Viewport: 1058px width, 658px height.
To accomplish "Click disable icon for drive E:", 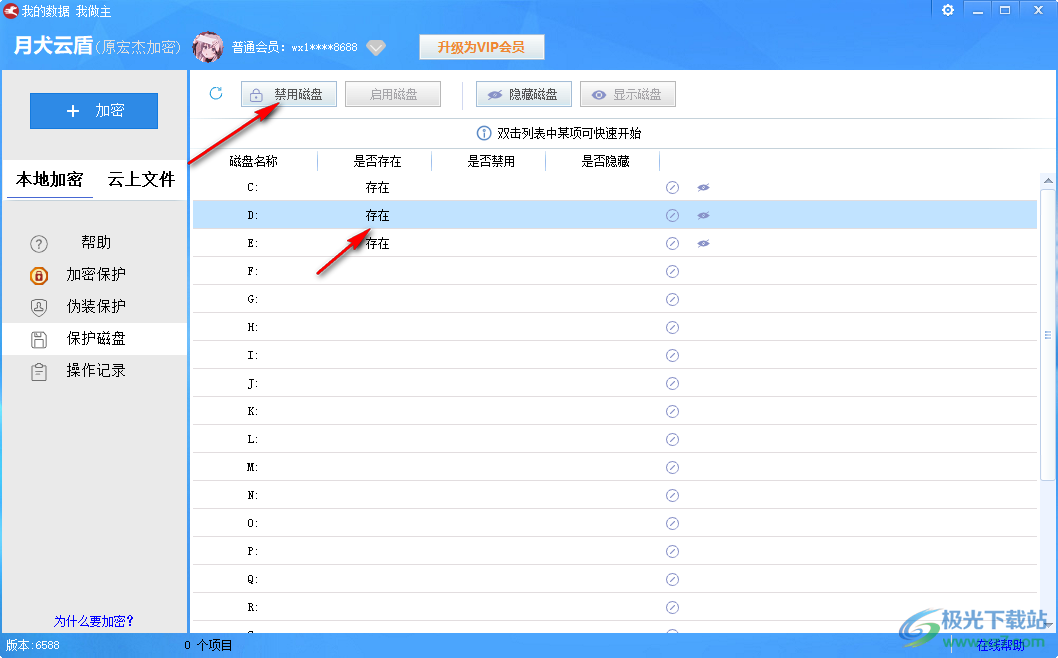I will click(x=672, y=244).
